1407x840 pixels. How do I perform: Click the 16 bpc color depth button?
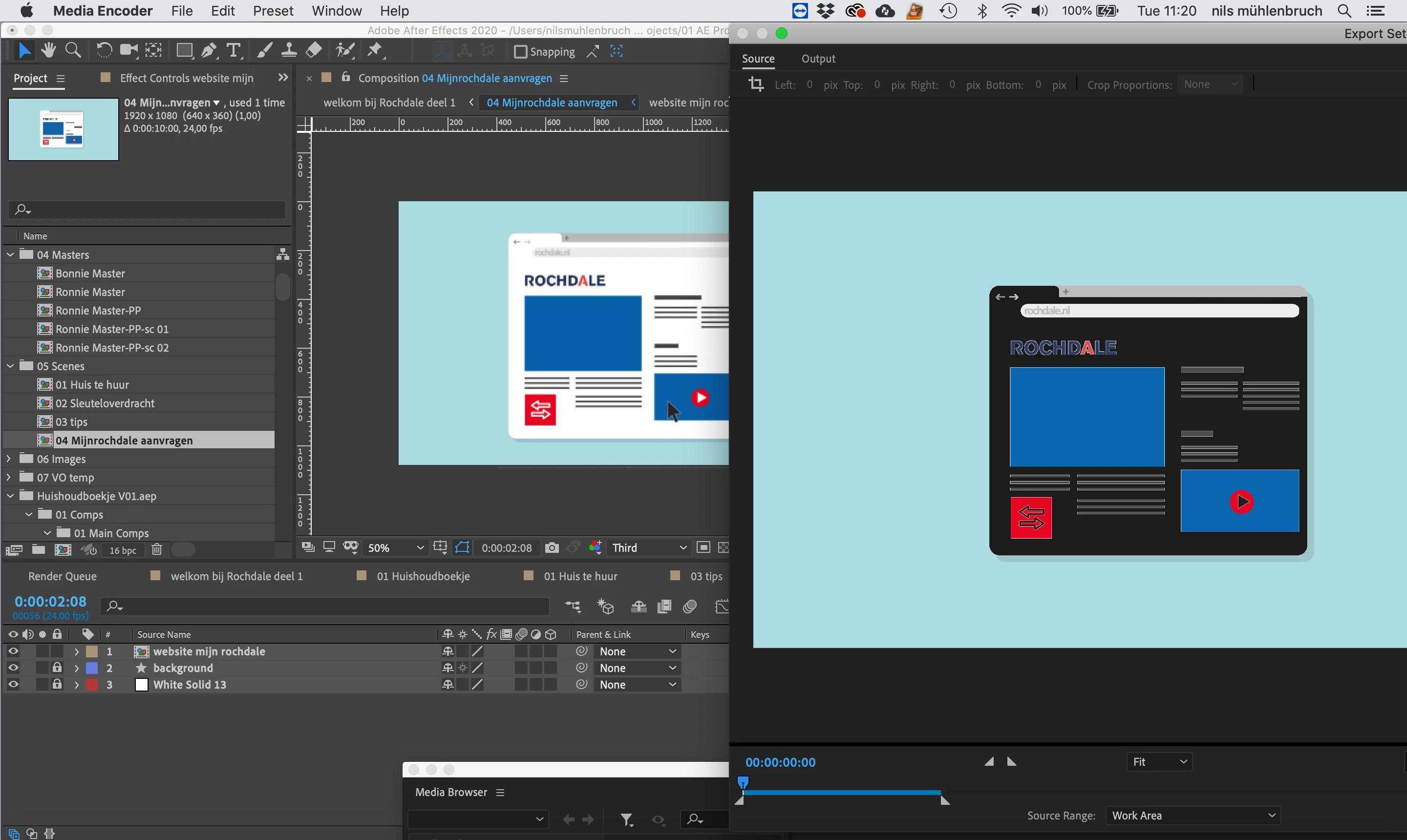(122, 550)
